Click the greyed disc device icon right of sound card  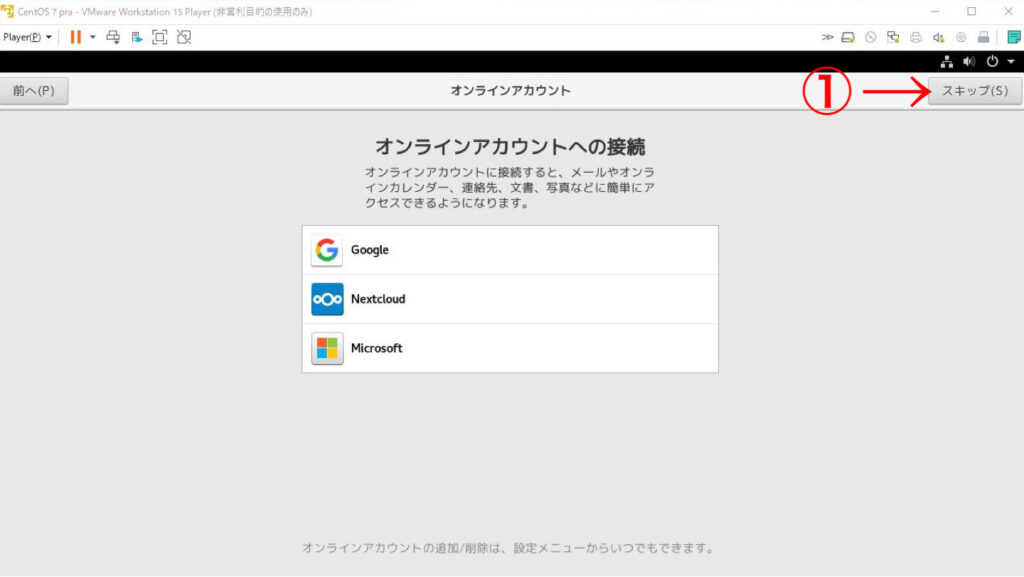click(x=961, y=37)
